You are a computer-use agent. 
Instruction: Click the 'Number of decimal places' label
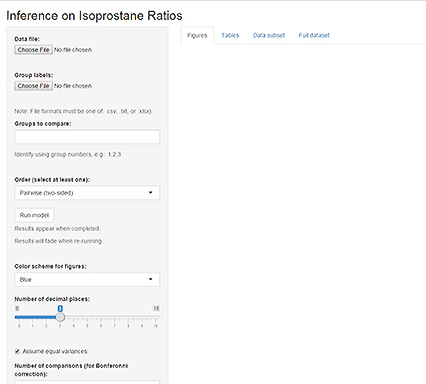click(52, 299)
